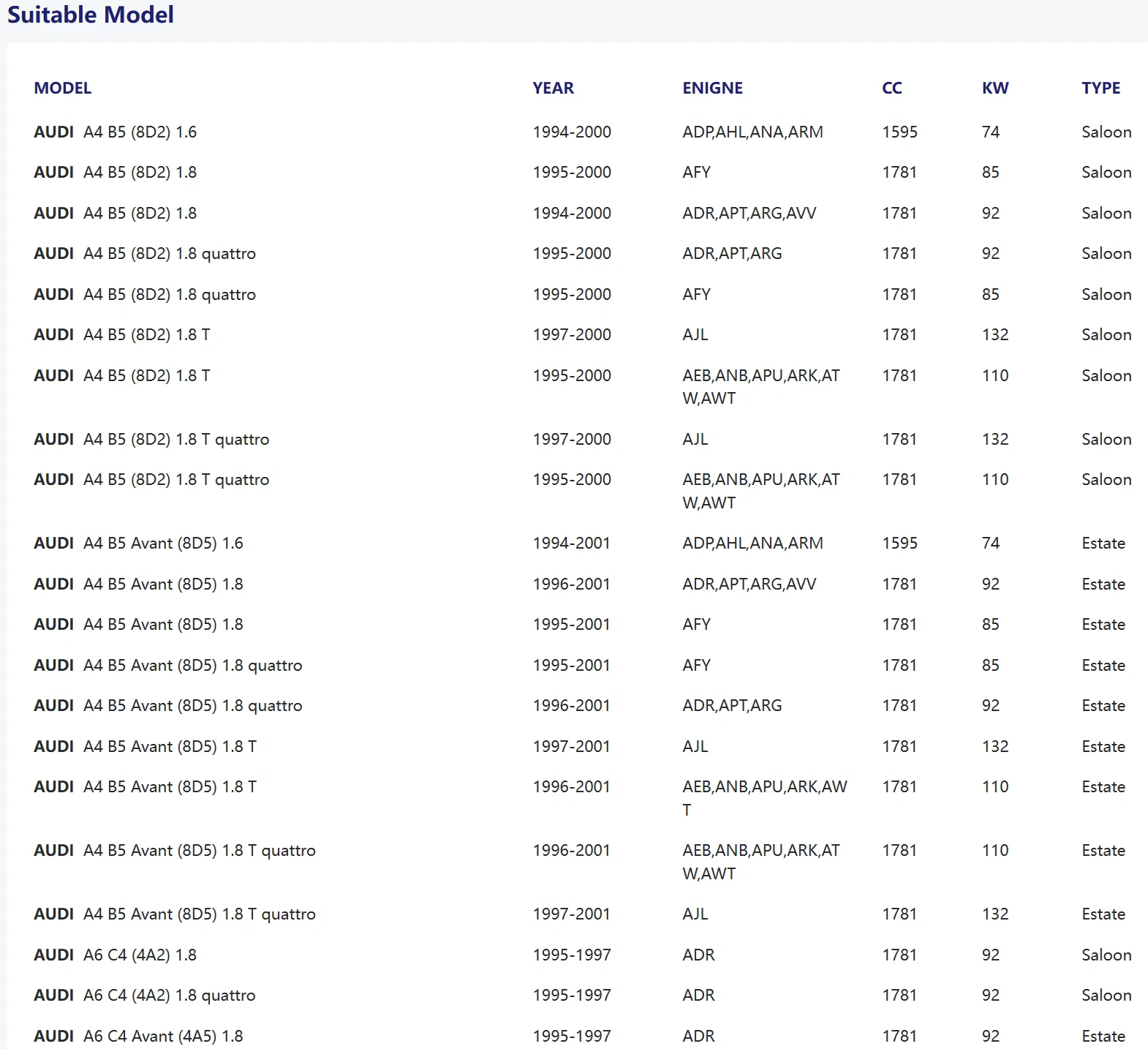
Task: Click 110 kW in the A4 B5 (8D2) 1.8 T row
Action: pyautogui.click(x=995, y=376)
